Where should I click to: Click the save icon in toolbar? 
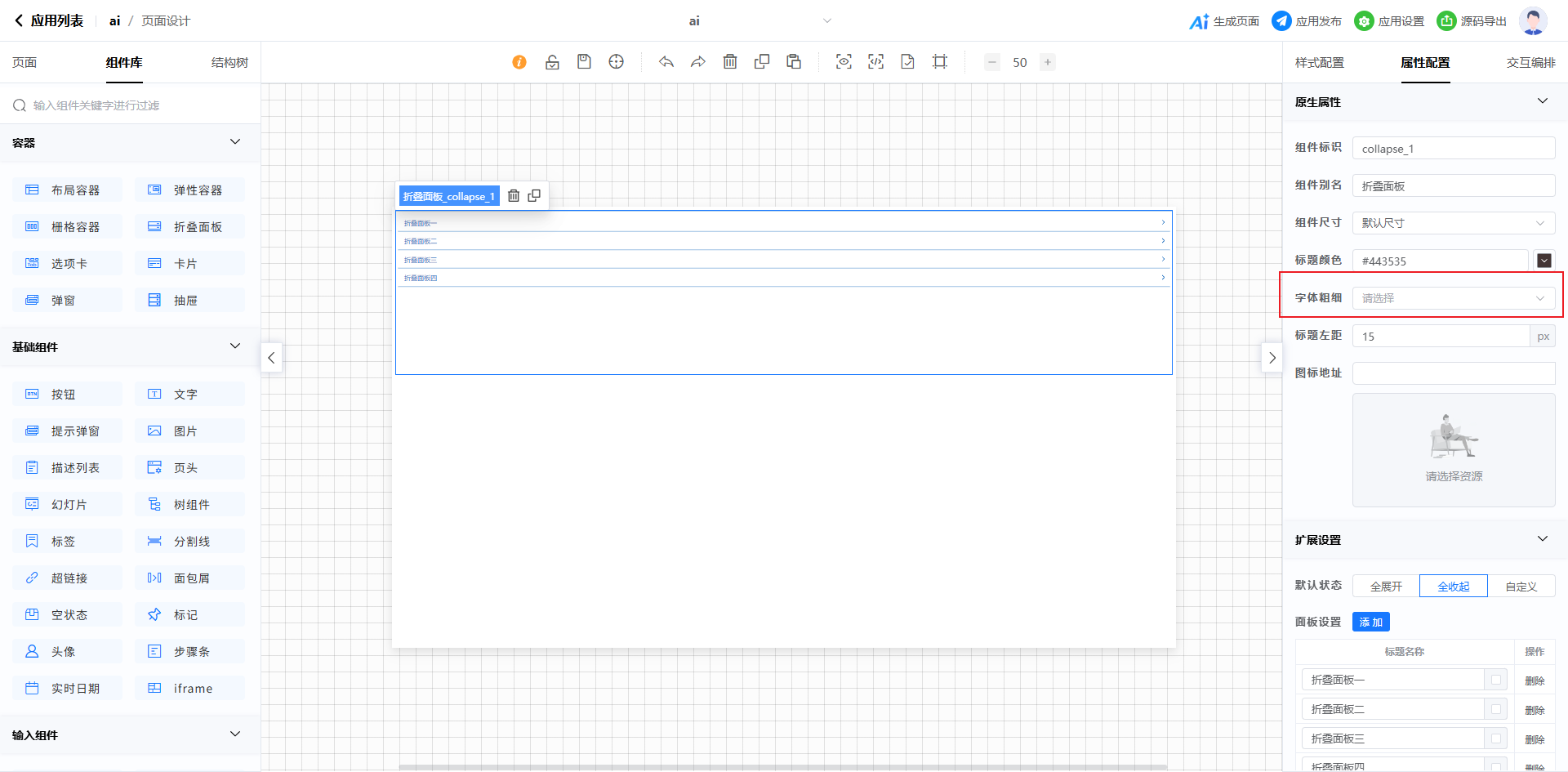(584, 62)
